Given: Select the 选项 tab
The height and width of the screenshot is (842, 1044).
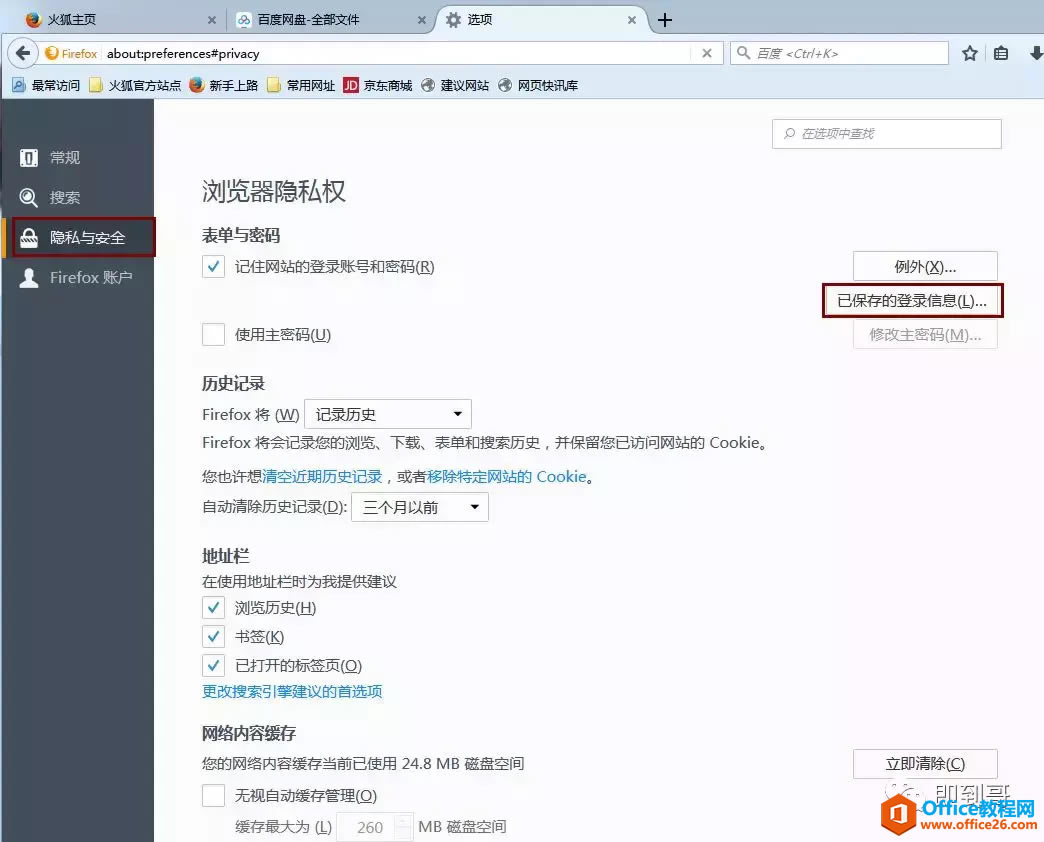Looking at the screenshot, I should pyautogui.click(x=539, y=20).
